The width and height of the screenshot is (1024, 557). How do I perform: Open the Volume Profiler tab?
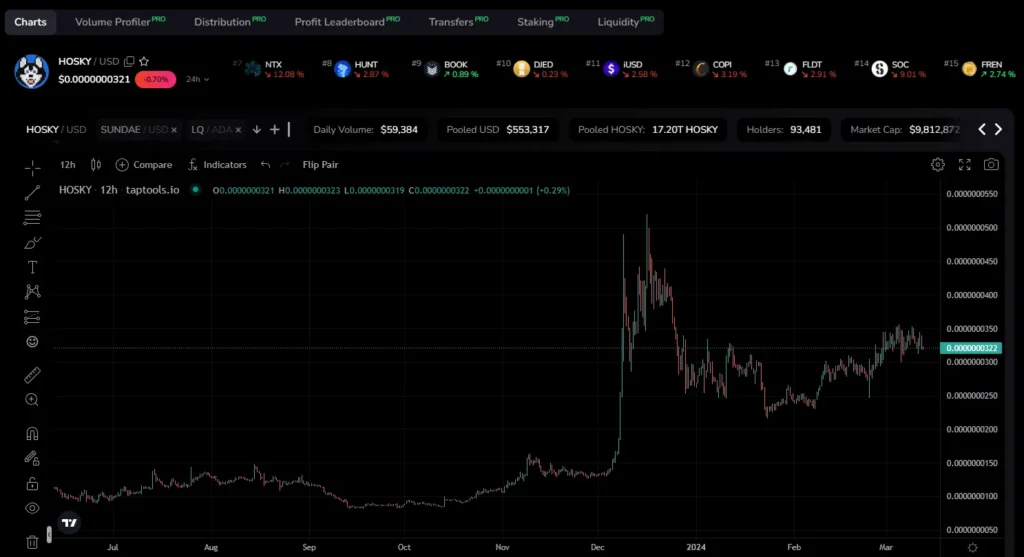click(x=120, y=22)
